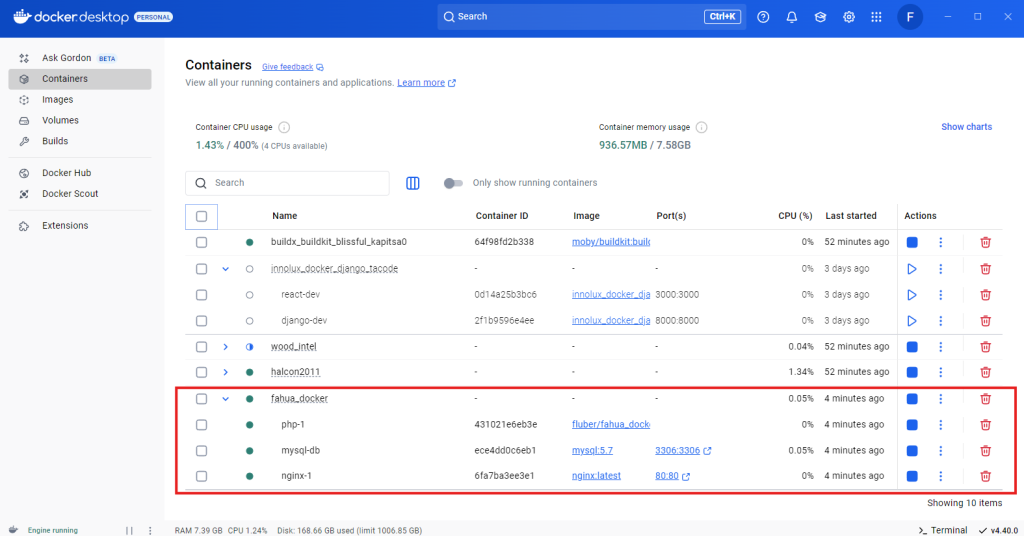Delete the mysql-db container
The image size is (1024, 536).
(x=985, y=450)
